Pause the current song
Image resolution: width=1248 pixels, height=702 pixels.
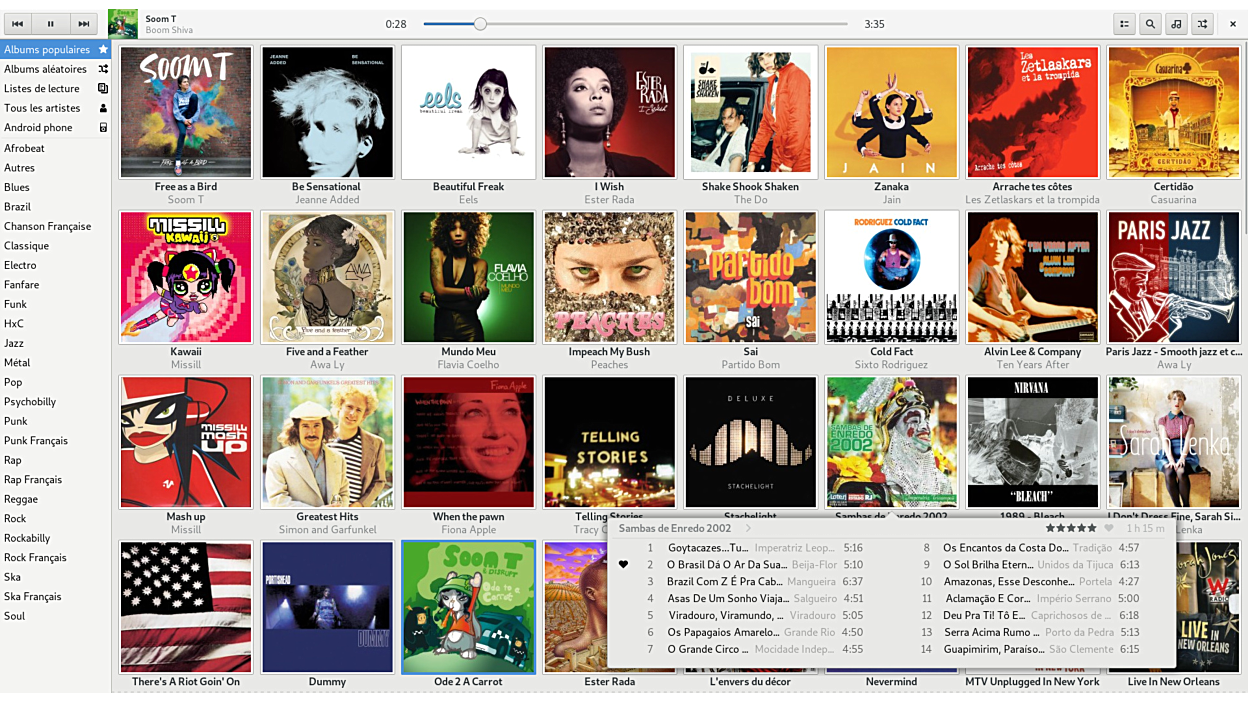click(x=50, y=24)
